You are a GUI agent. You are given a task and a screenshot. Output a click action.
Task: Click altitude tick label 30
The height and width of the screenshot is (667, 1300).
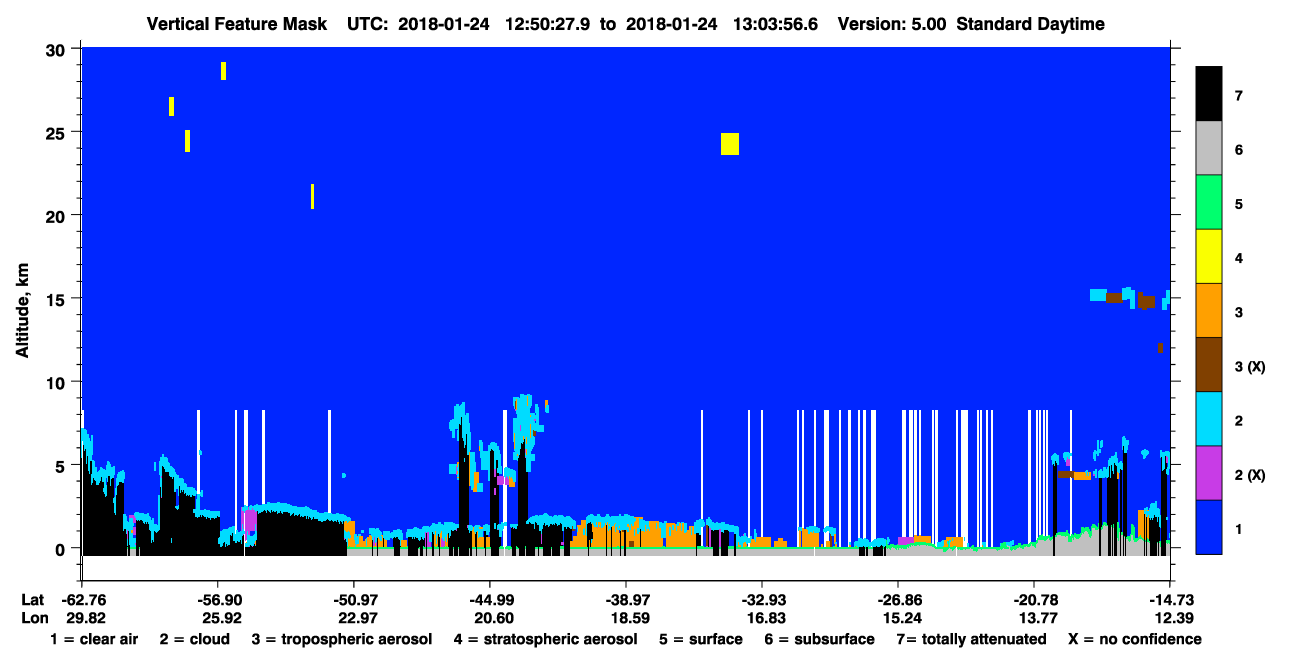click(56, 49)
